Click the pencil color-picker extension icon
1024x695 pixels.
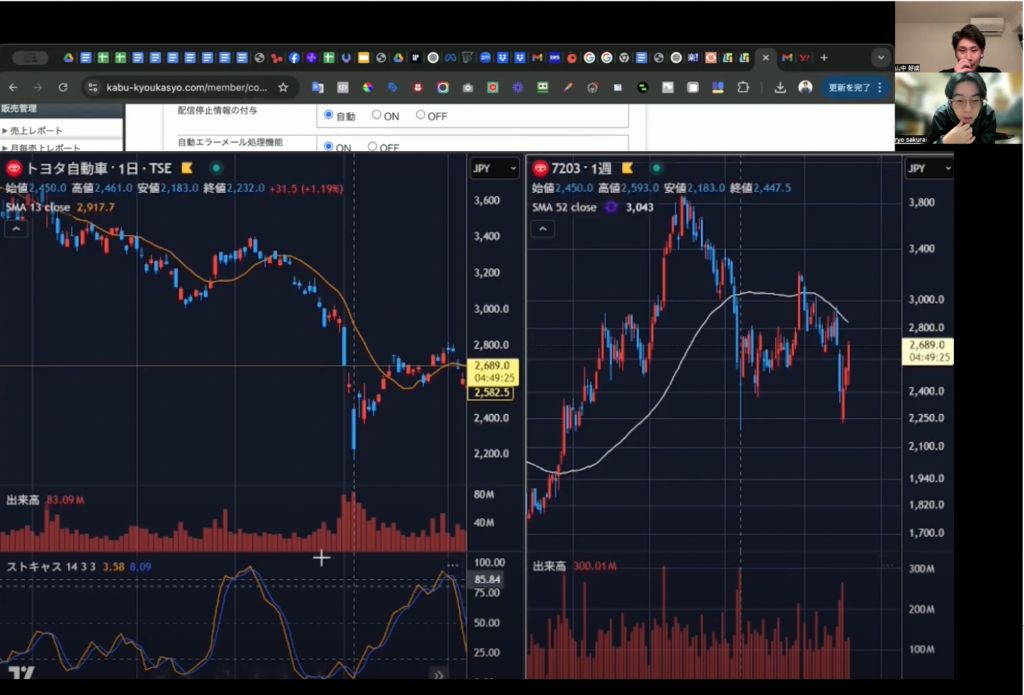tap(568, 87)
